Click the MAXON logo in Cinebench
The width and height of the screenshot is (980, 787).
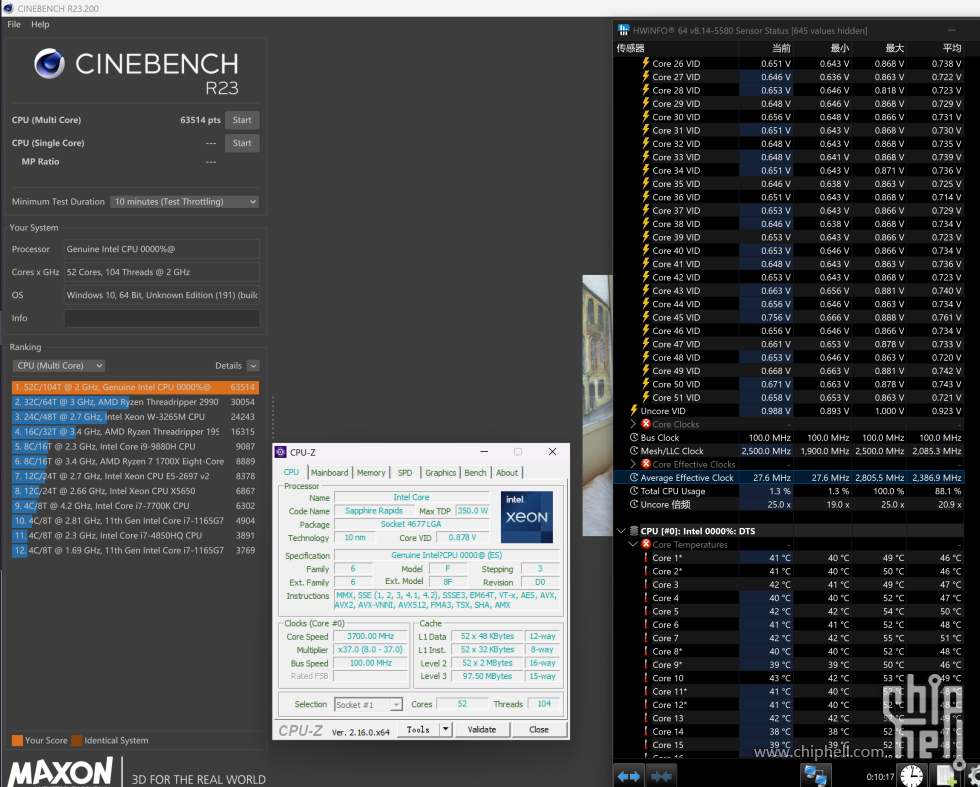[x=61, y=772]
